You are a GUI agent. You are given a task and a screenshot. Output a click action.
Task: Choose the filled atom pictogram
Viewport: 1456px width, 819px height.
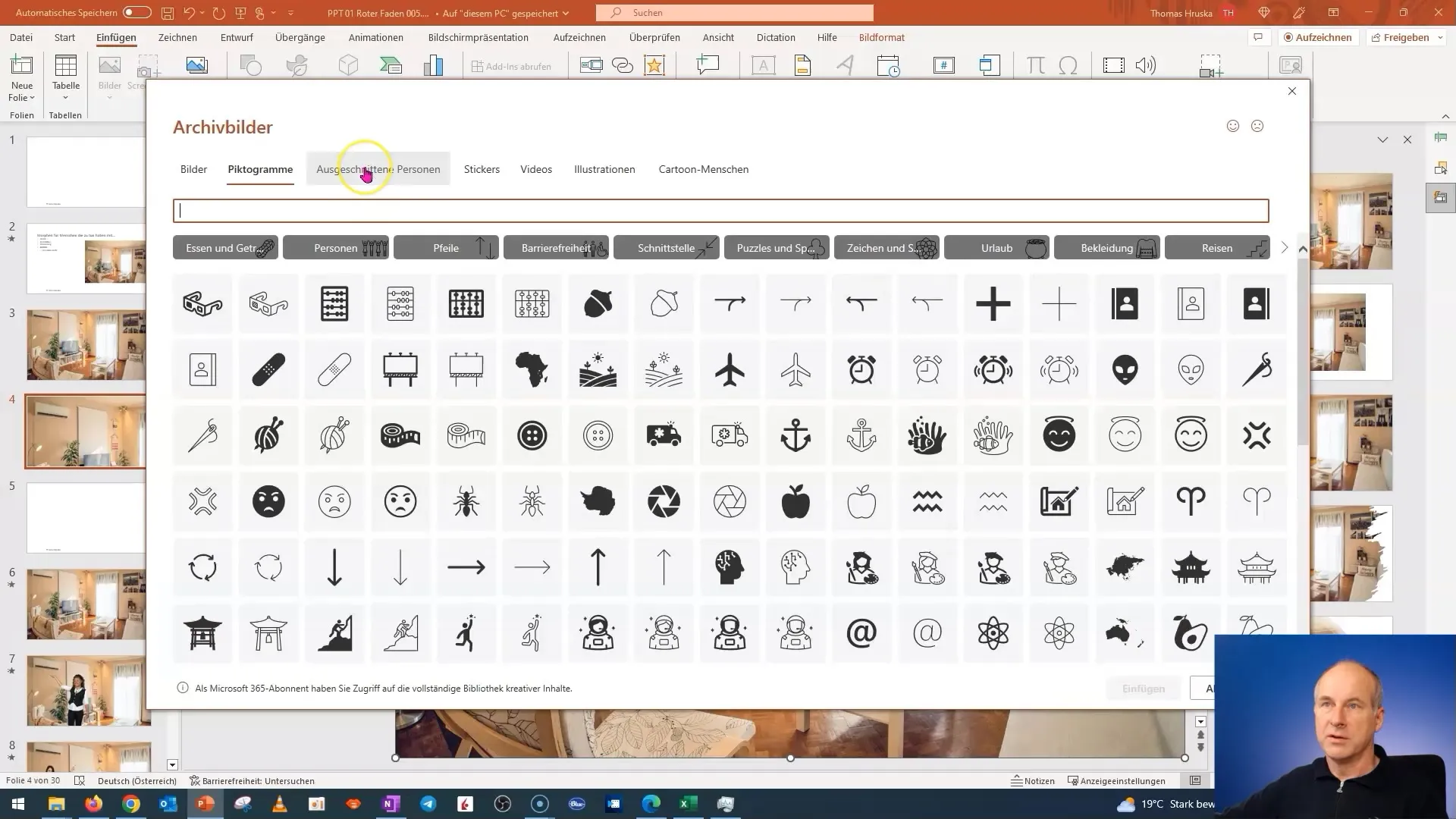click(x=993, y=633)
